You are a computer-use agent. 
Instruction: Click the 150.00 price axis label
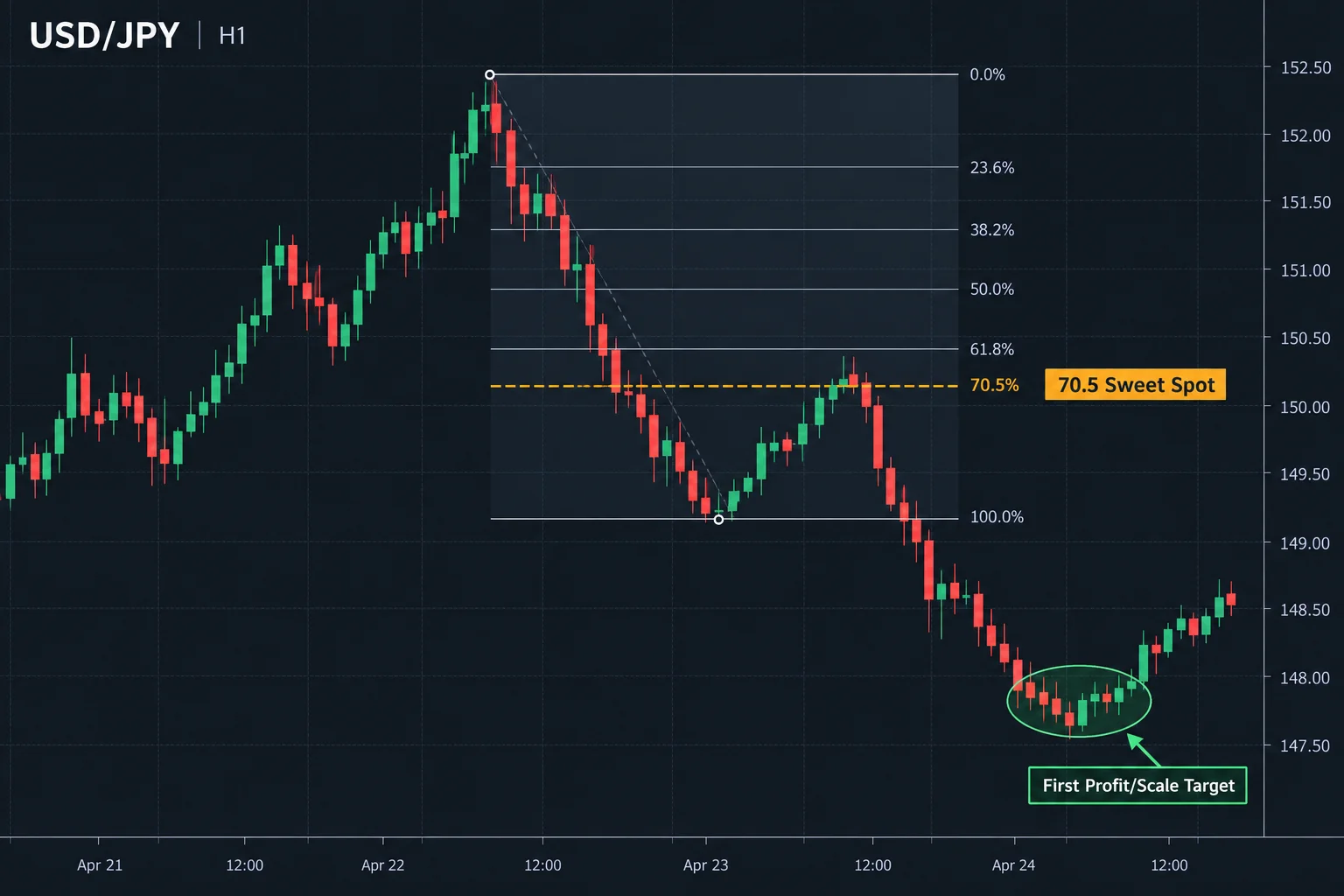point(1305,407)
